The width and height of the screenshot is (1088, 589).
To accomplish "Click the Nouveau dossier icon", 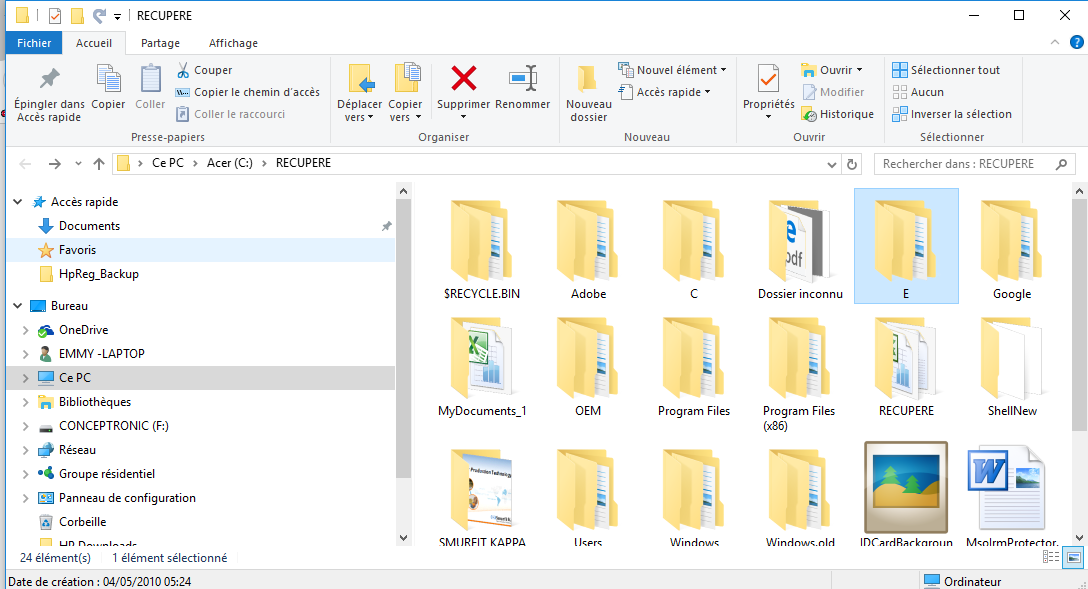I will tap(588, 79).
